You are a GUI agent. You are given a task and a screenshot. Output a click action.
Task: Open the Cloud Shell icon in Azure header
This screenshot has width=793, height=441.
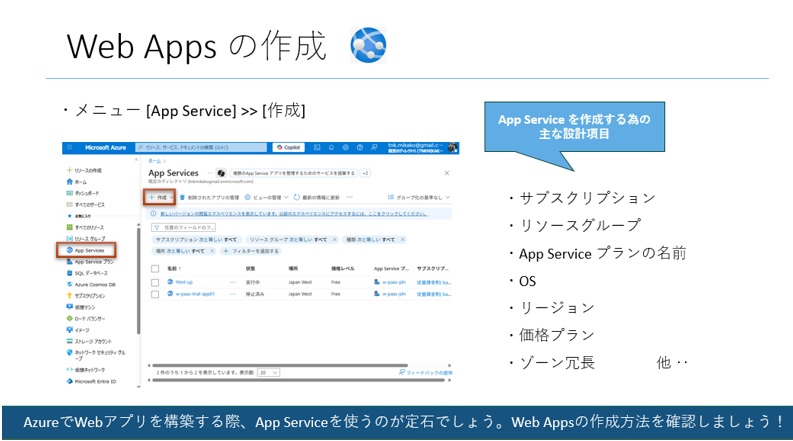(x=317, y=148)
